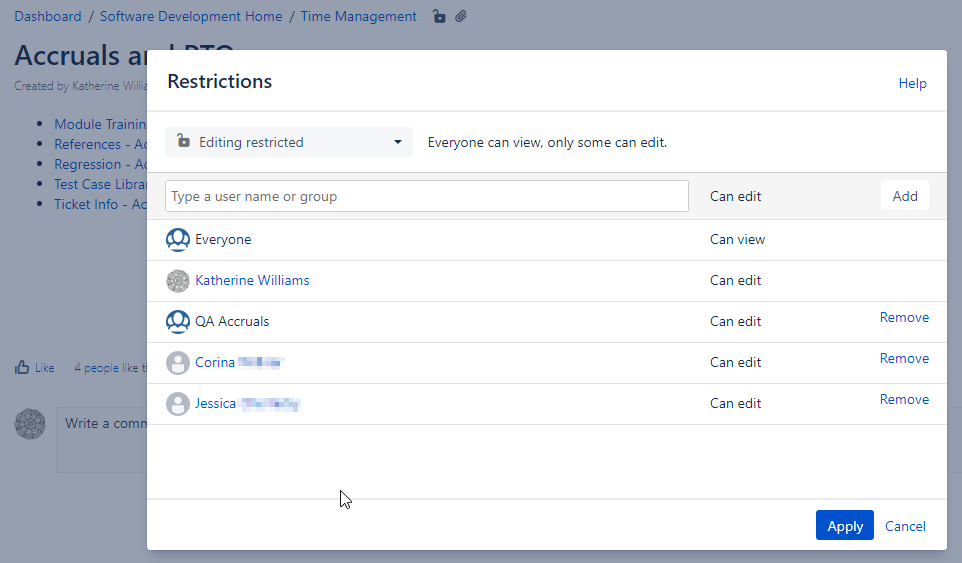Open Time Management breadcrumb link
The image size is (962, 563).
[x=358, y=17]
